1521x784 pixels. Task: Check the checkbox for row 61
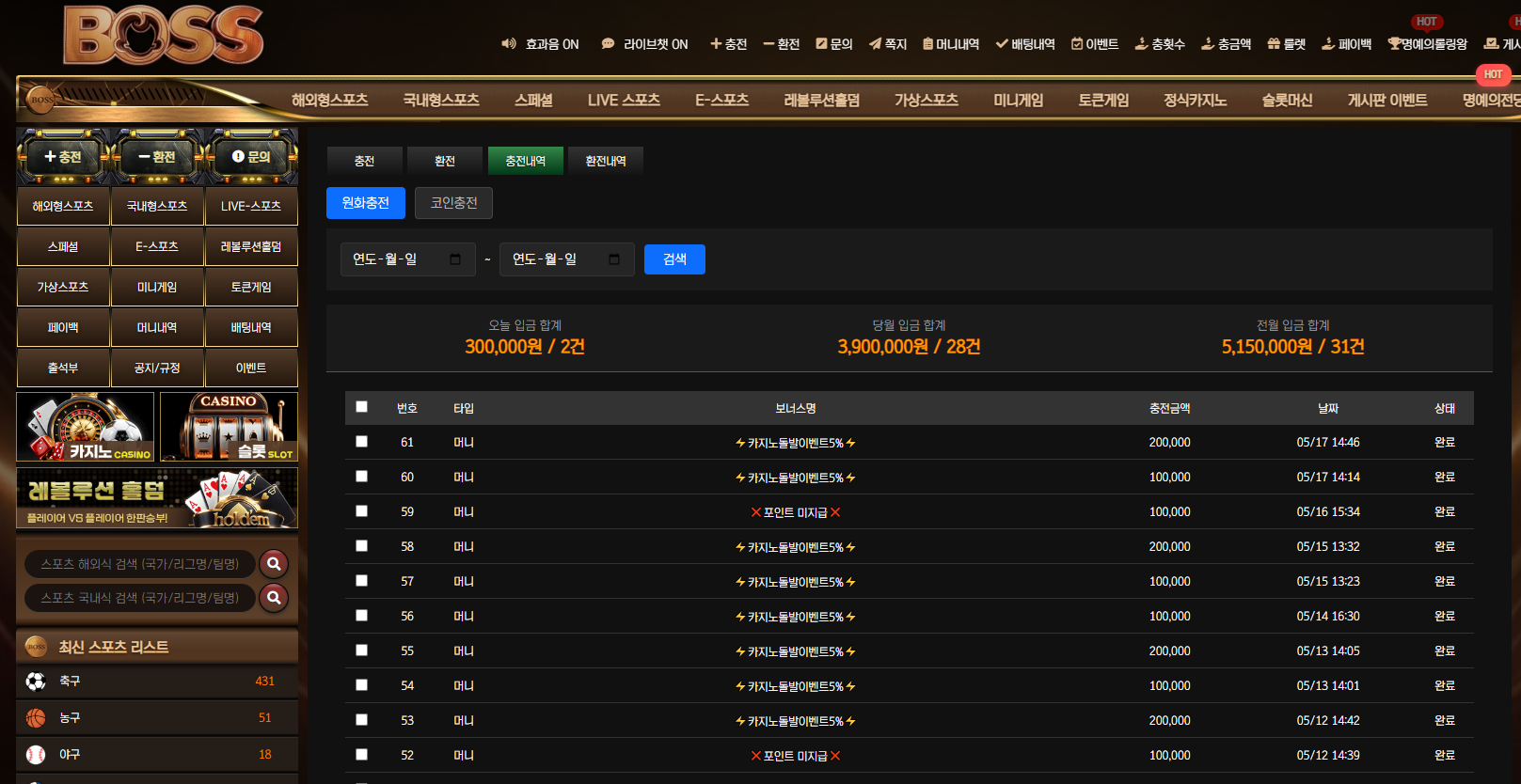361,442
